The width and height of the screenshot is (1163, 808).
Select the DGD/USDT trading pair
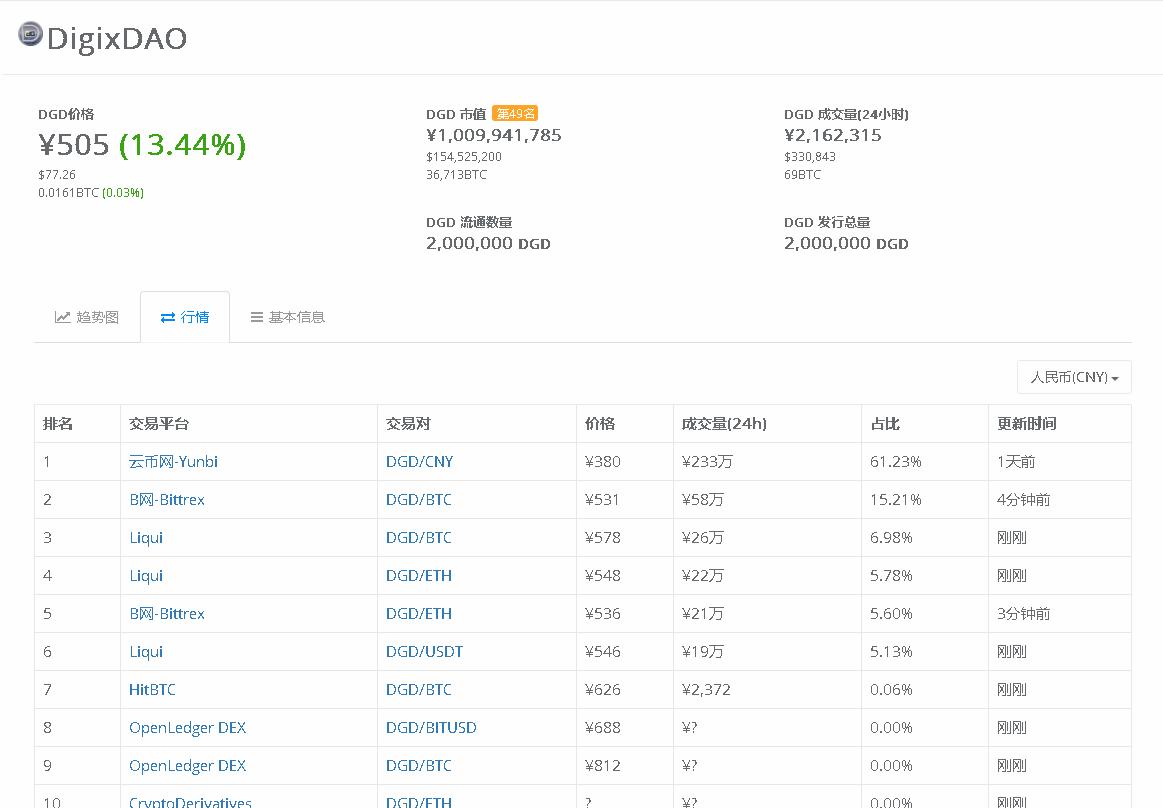pos(424,652)
